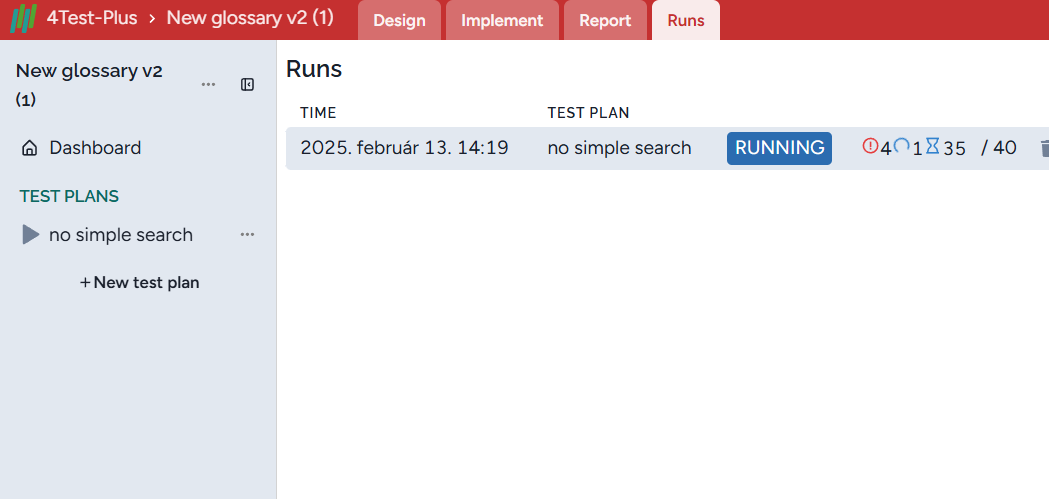Go to 4Test-Plus breadcrumb link
Screen dimensions: 1049x499
point(92,18)
